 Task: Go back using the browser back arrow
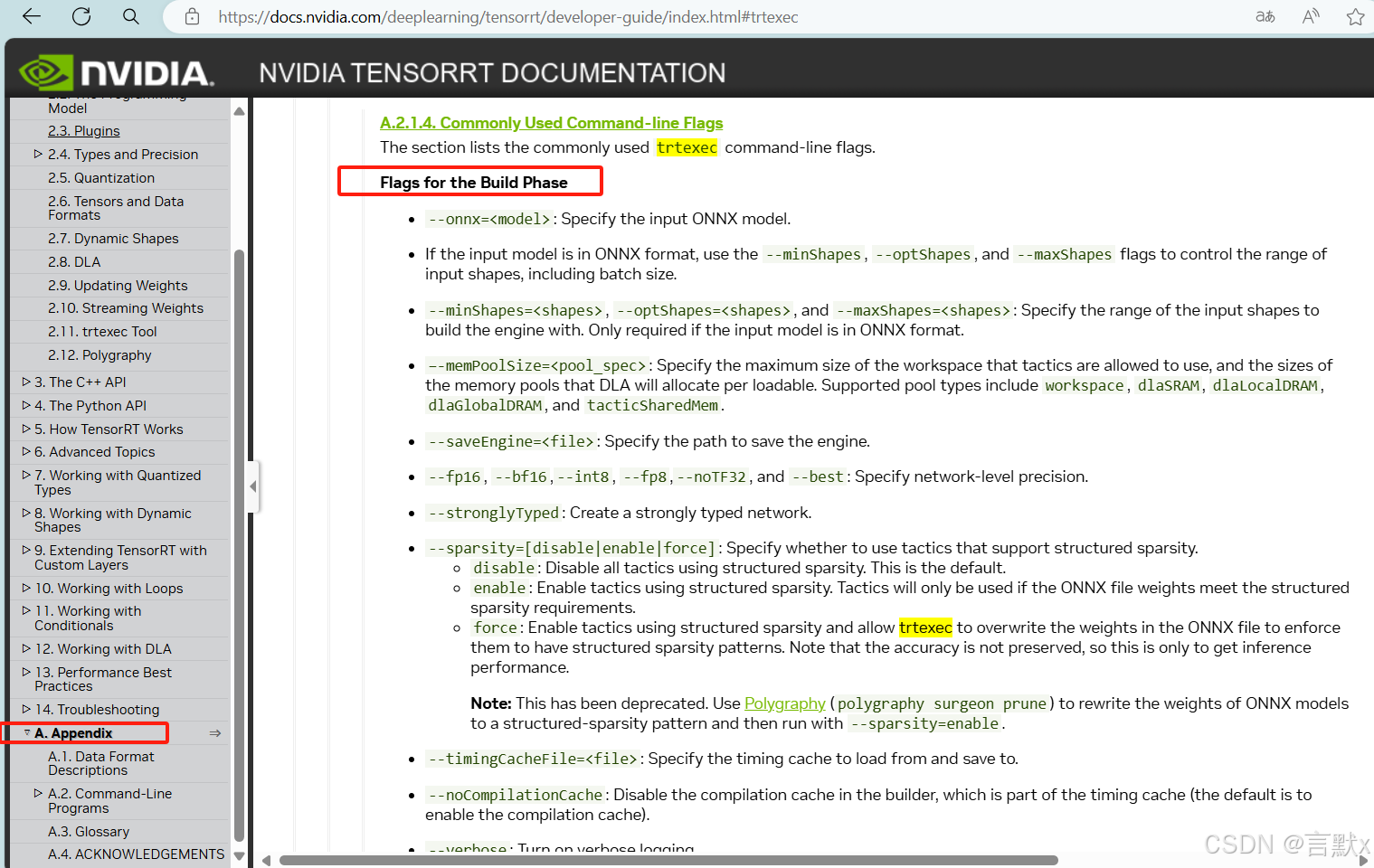(x=32, y=16)
